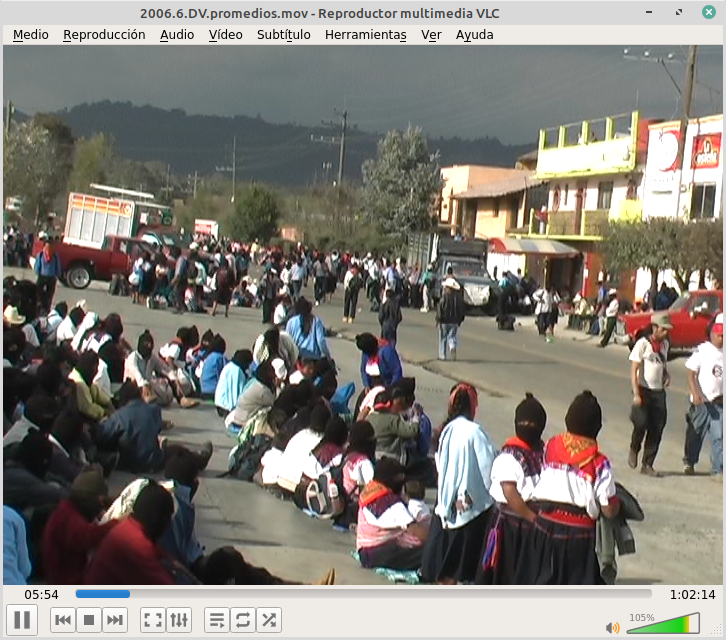The image size is (726, 640).
Task: Toggle loop repeat mode
Action: tap(243, 620)
